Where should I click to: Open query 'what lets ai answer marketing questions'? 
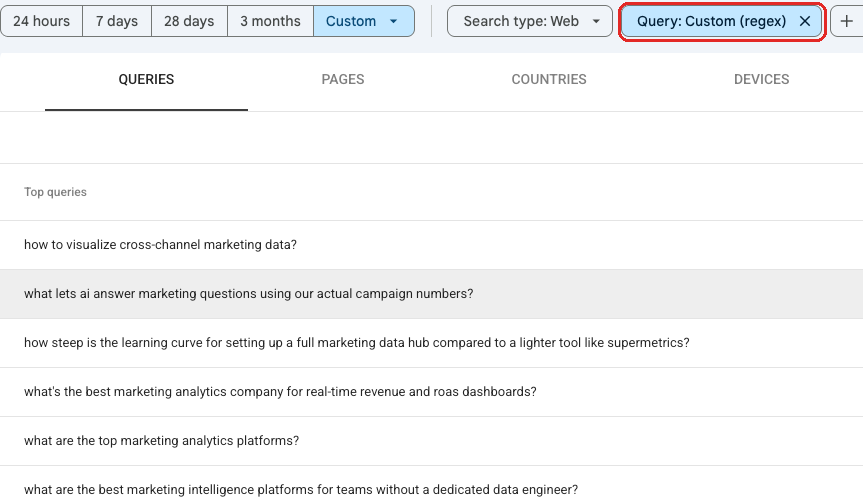pyautogui.click(x=432, y=294)
